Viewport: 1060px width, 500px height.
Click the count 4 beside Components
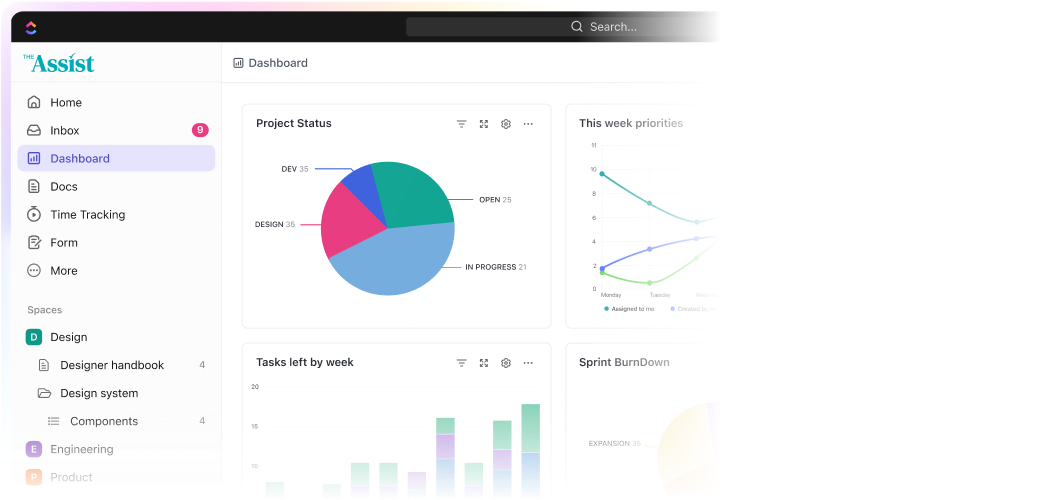click(202, 421)
